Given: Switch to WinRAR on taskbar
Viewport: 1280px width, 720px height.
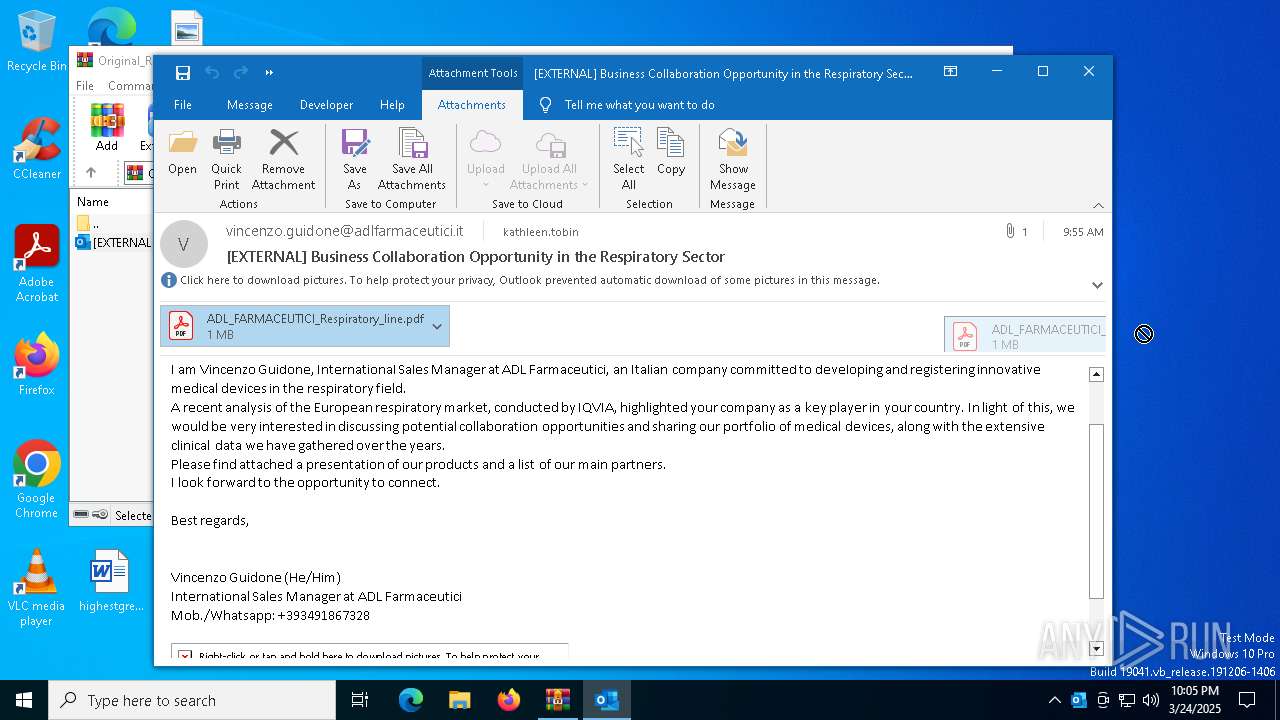Looking at the screenshot, I should pos(558,700).
